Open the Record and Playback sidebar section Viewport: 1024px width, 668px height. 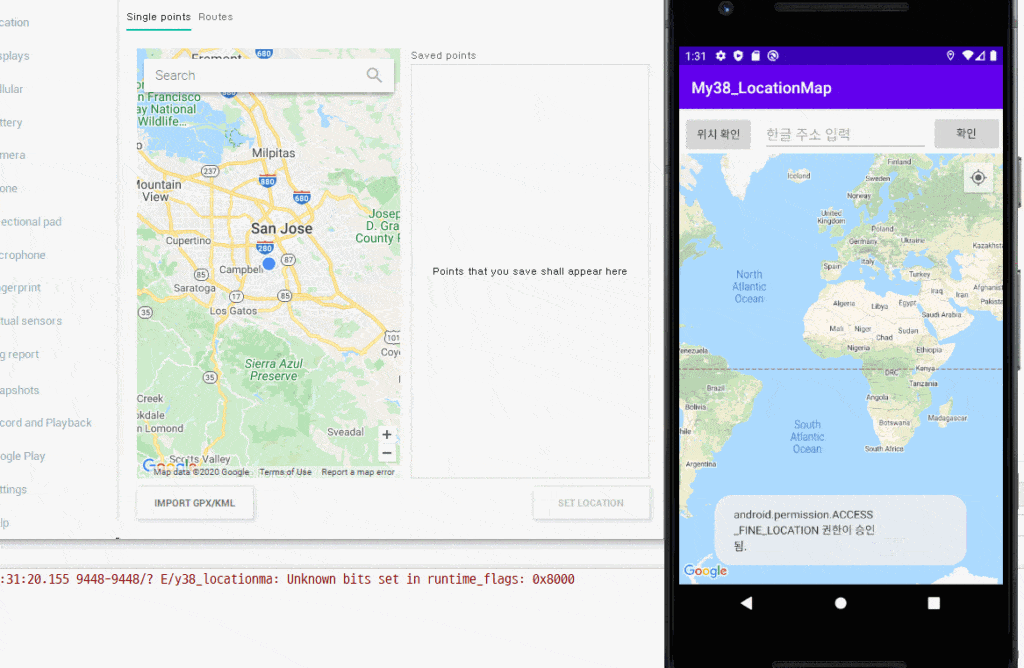click(46, 422)
